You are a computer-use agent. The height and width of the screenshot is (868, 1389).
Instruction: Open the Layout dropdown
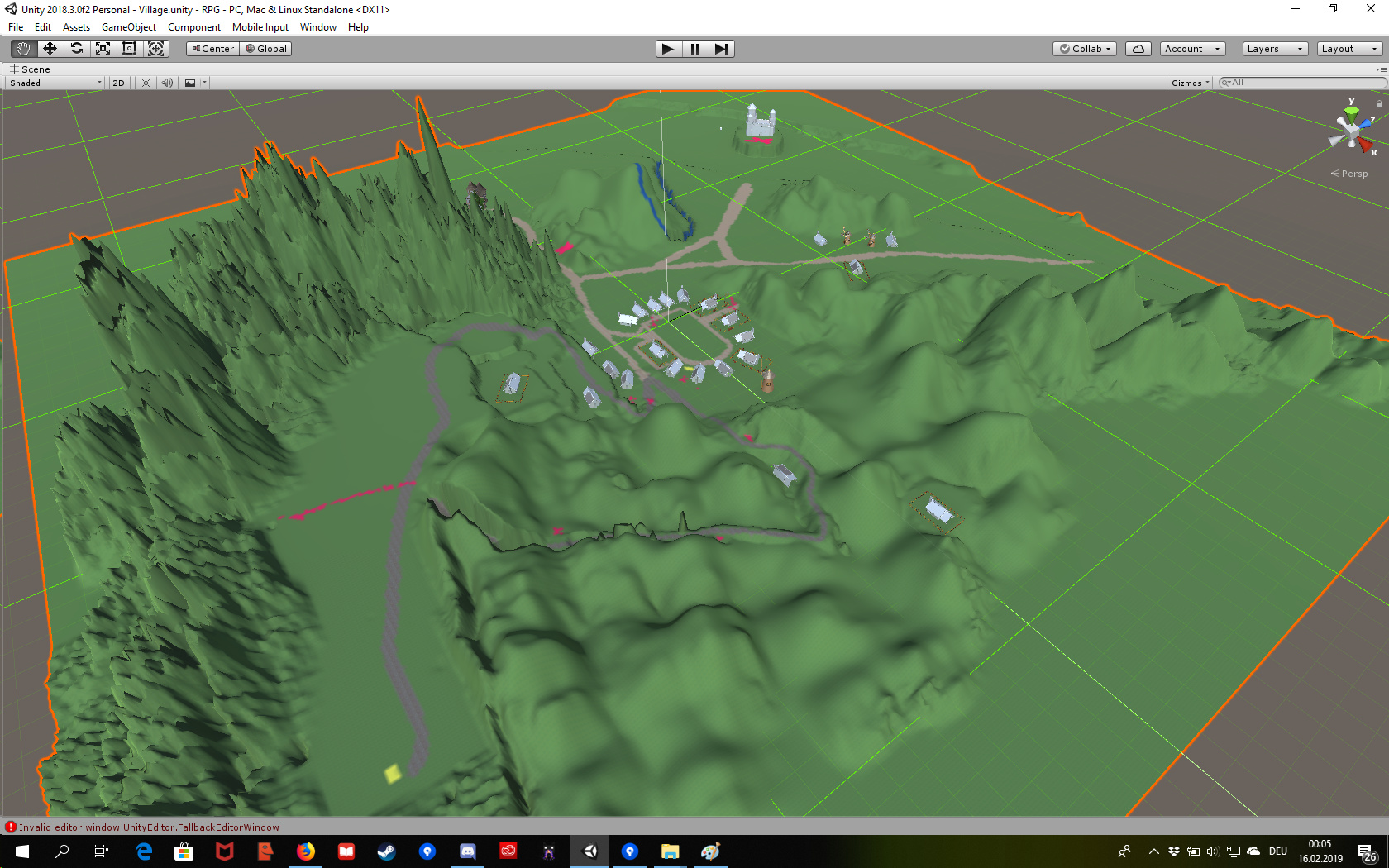[1349, 49]
